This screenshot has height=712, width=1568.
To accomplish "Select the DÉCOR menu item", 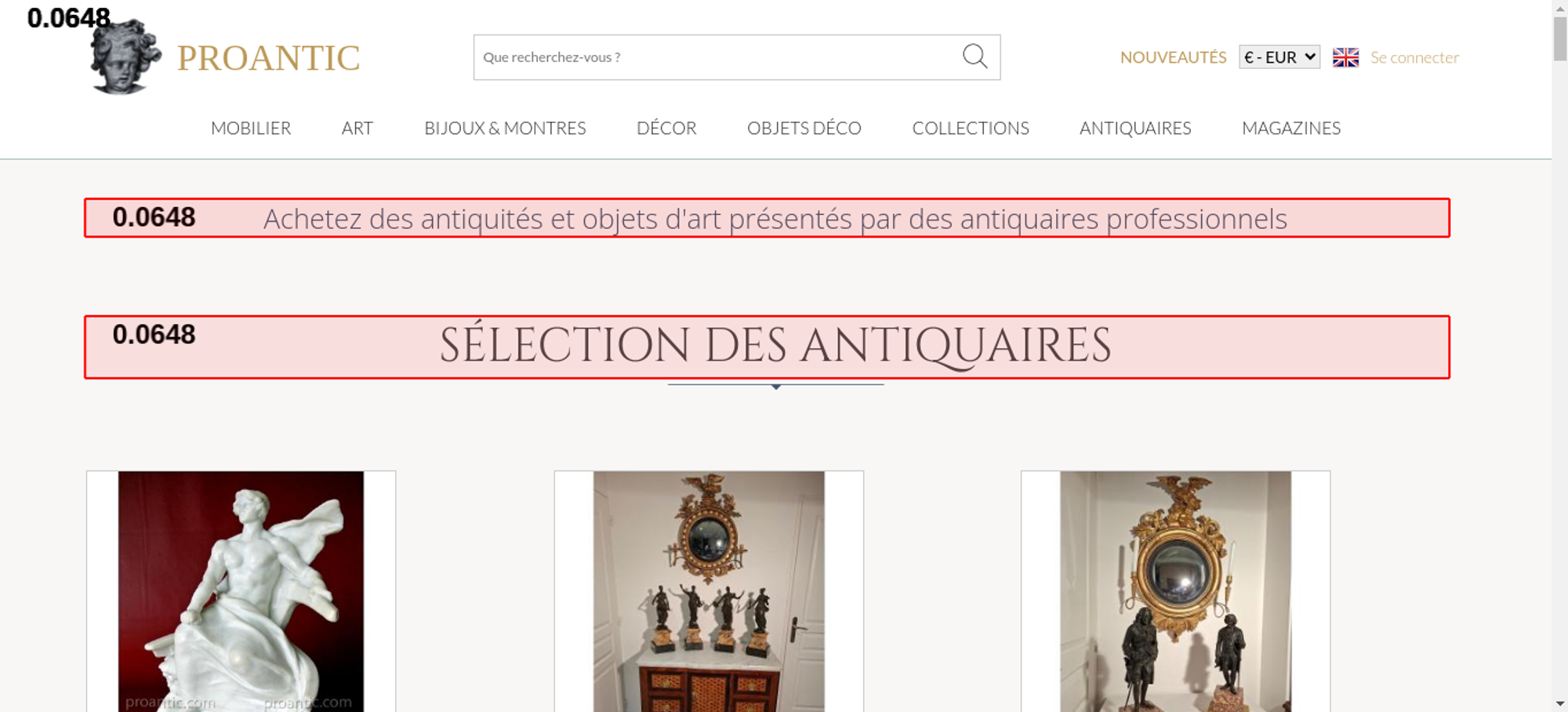I will click(666, 128).
